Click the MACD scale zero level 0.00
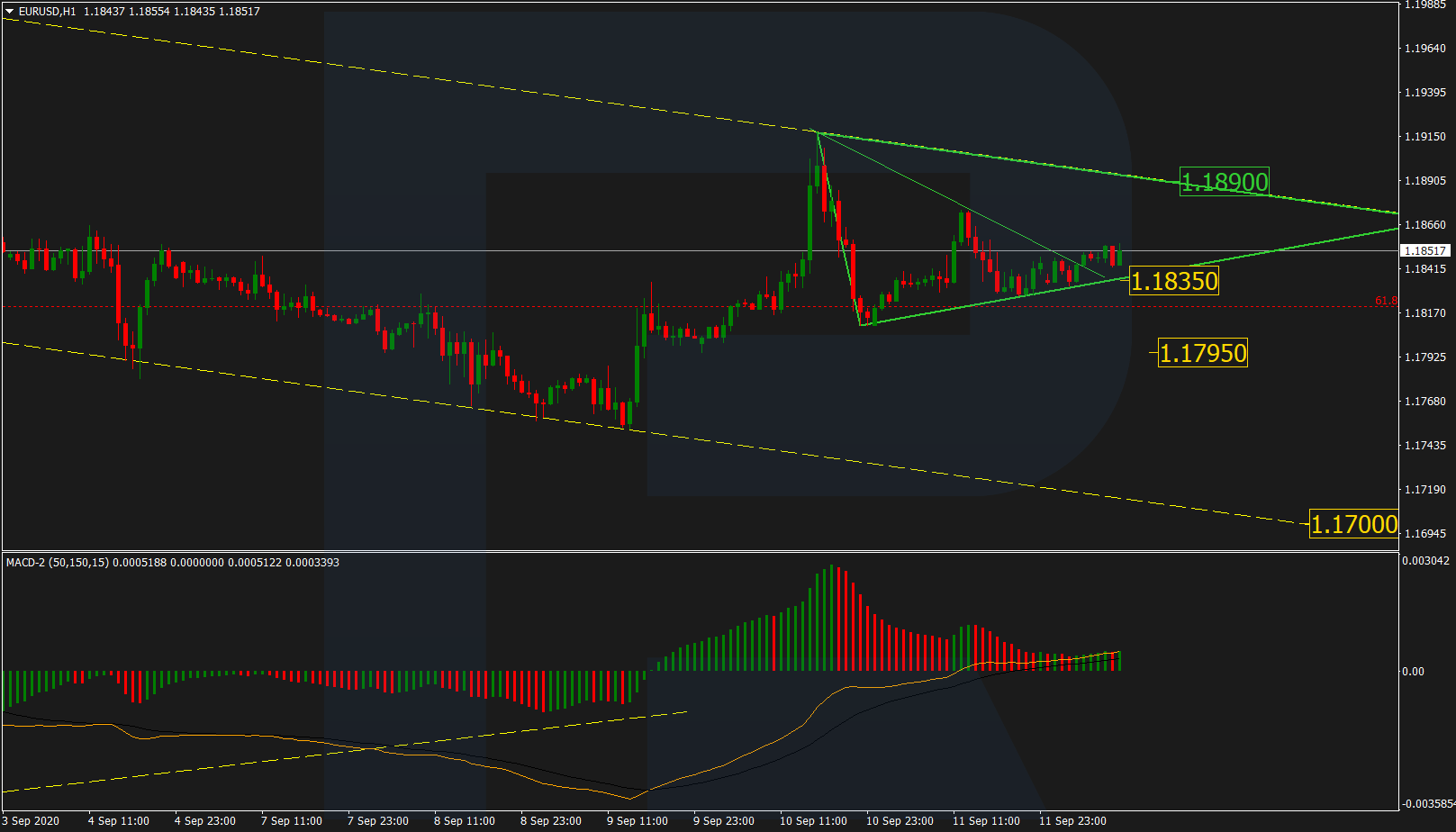1456x832 pixels. click(1413, 672)
